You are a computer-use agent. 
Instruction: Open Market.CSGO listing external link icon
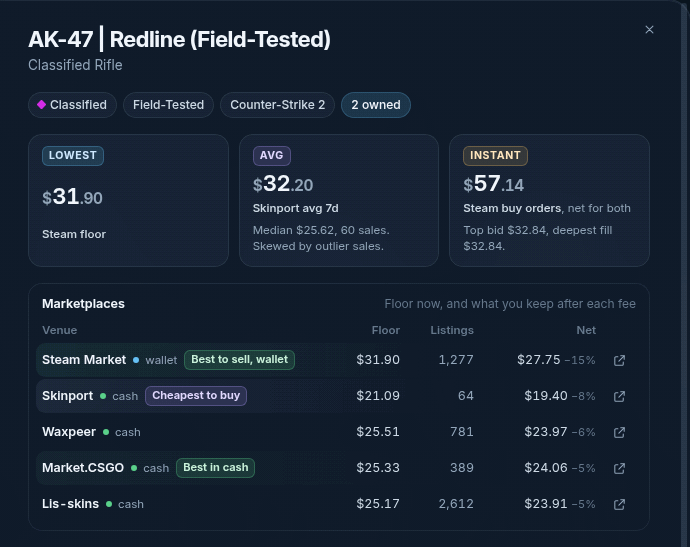619,468
